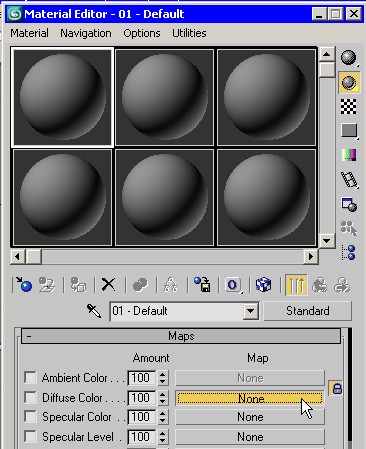Open the Material menu
The image size is (366, 449).
click(x=29, y=33)
